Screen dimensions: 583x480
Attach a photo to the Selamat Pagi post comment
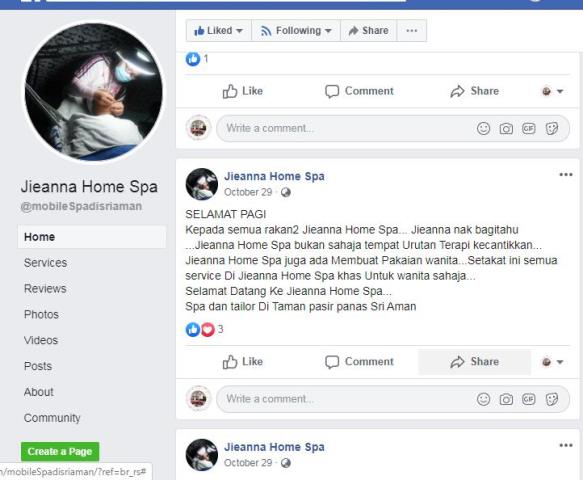click(506, 399)
